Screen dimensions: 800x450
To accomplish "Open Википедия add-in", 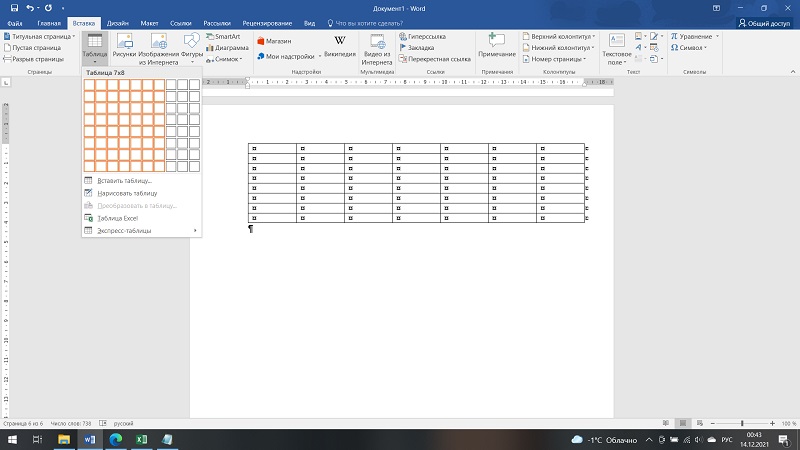I will click(339, 46).
